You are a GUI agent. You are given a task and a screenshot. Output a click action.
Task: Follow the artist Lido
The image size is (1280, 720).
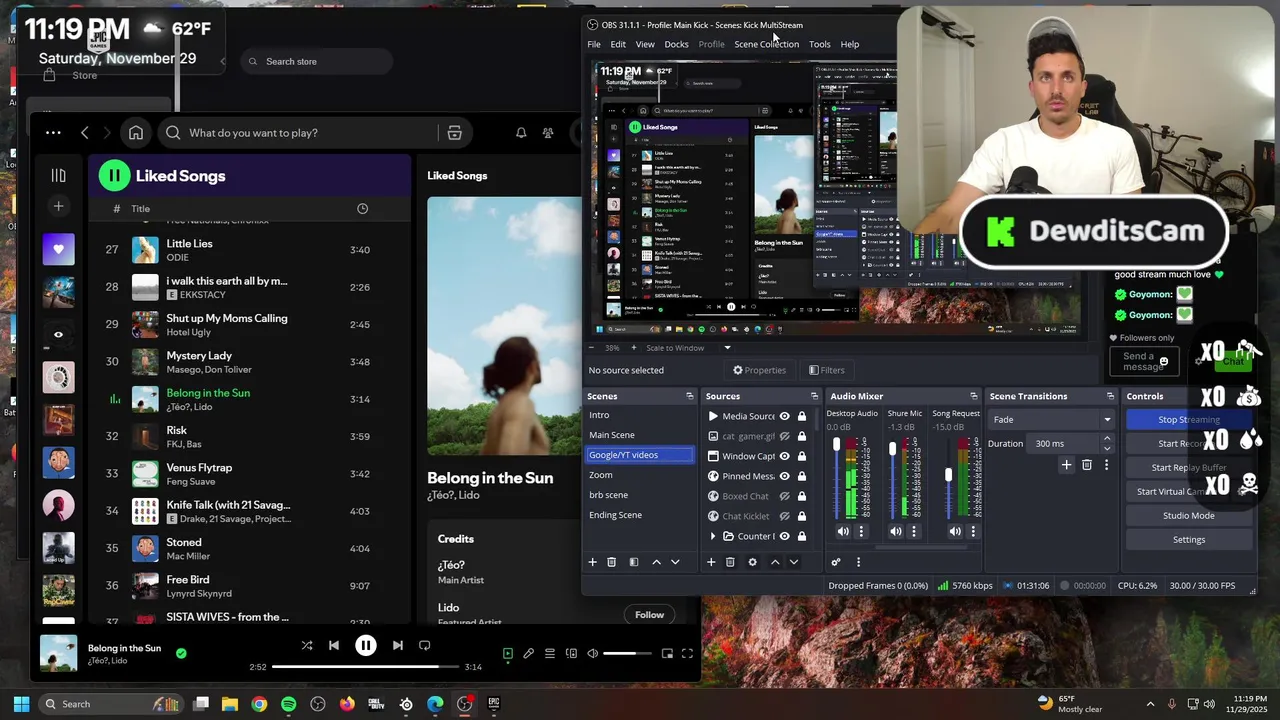pyautogui.click(x=649, y=615)
